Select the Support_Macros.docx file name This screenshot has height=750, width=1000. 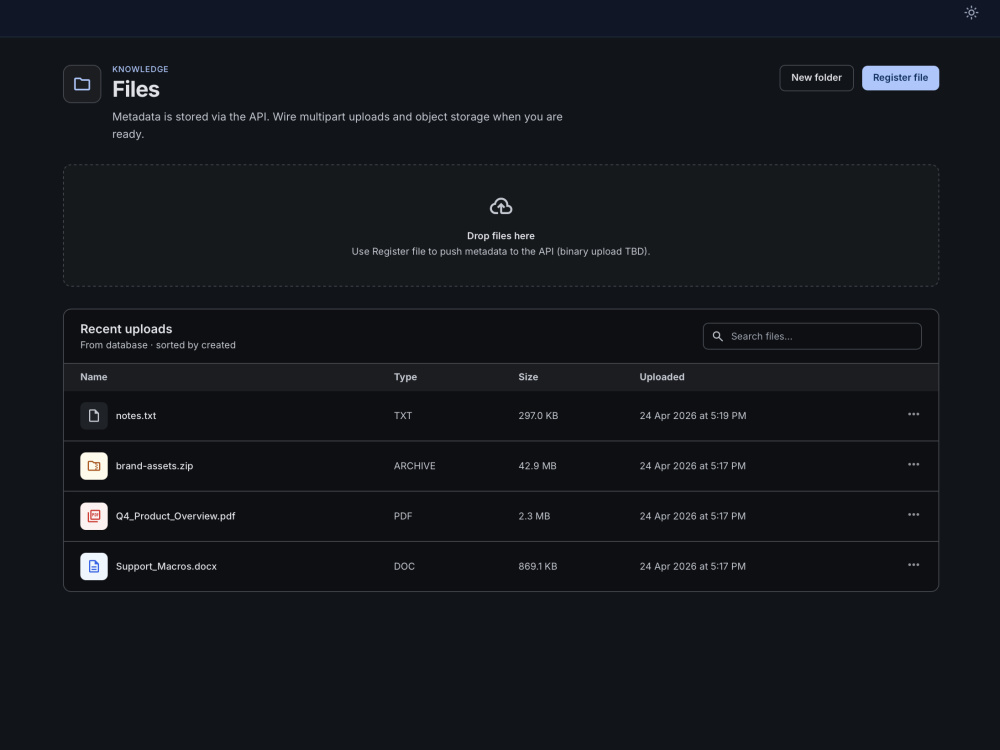click(166, 566)
